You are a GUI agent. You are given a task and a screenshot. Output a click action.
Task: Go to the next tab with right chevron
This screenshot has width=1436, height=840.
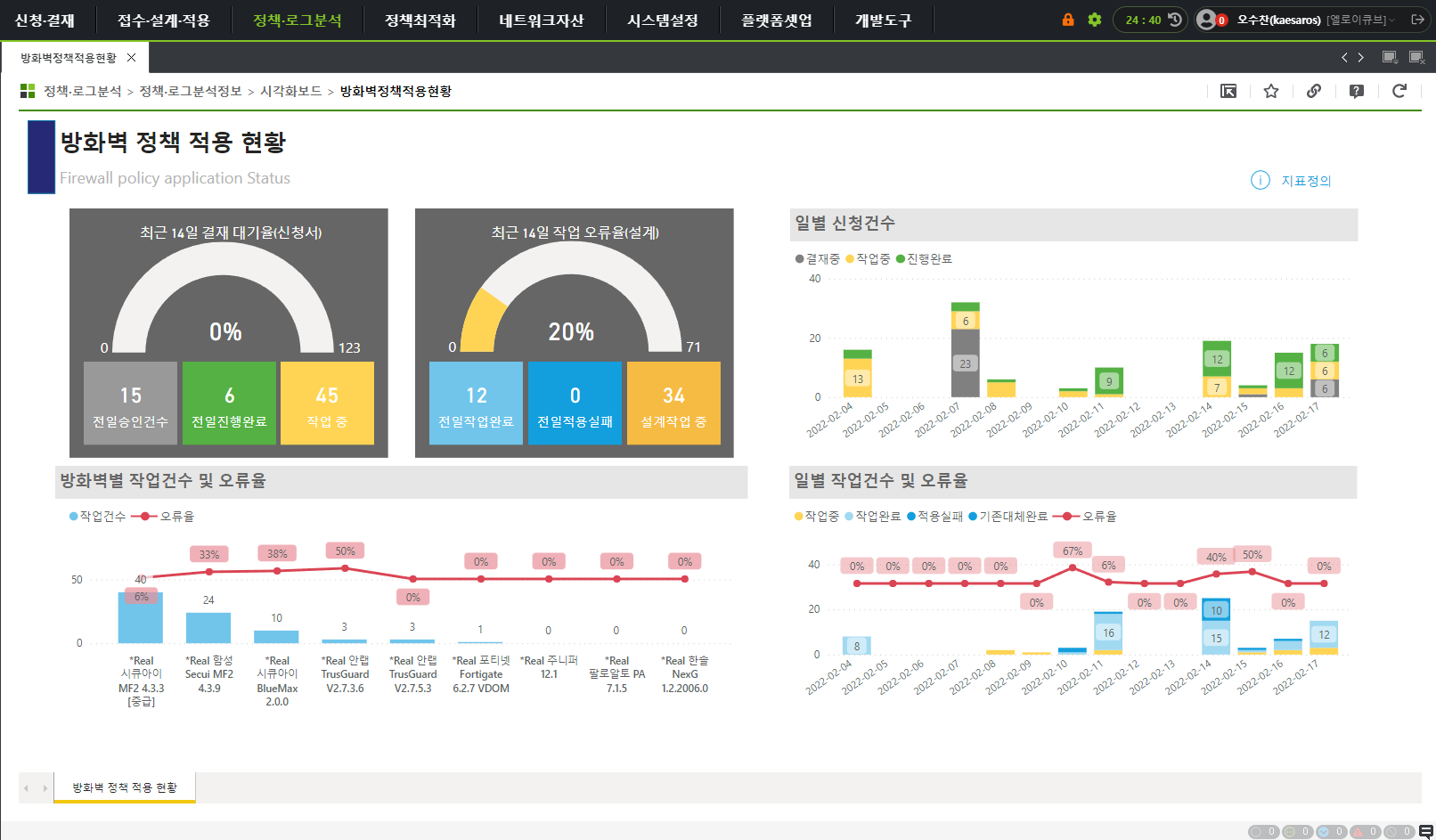click(x=1360, y=58)
